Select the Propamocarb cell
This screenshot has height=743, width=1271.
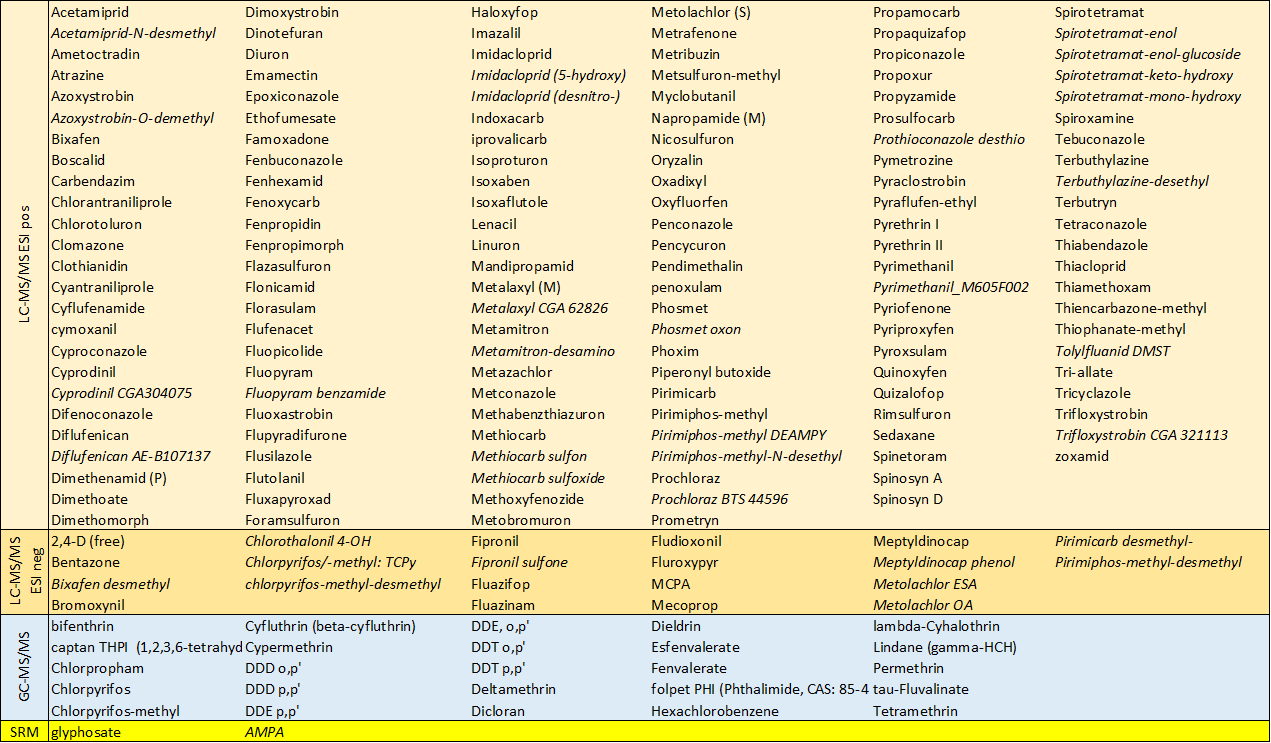point(914,13)
